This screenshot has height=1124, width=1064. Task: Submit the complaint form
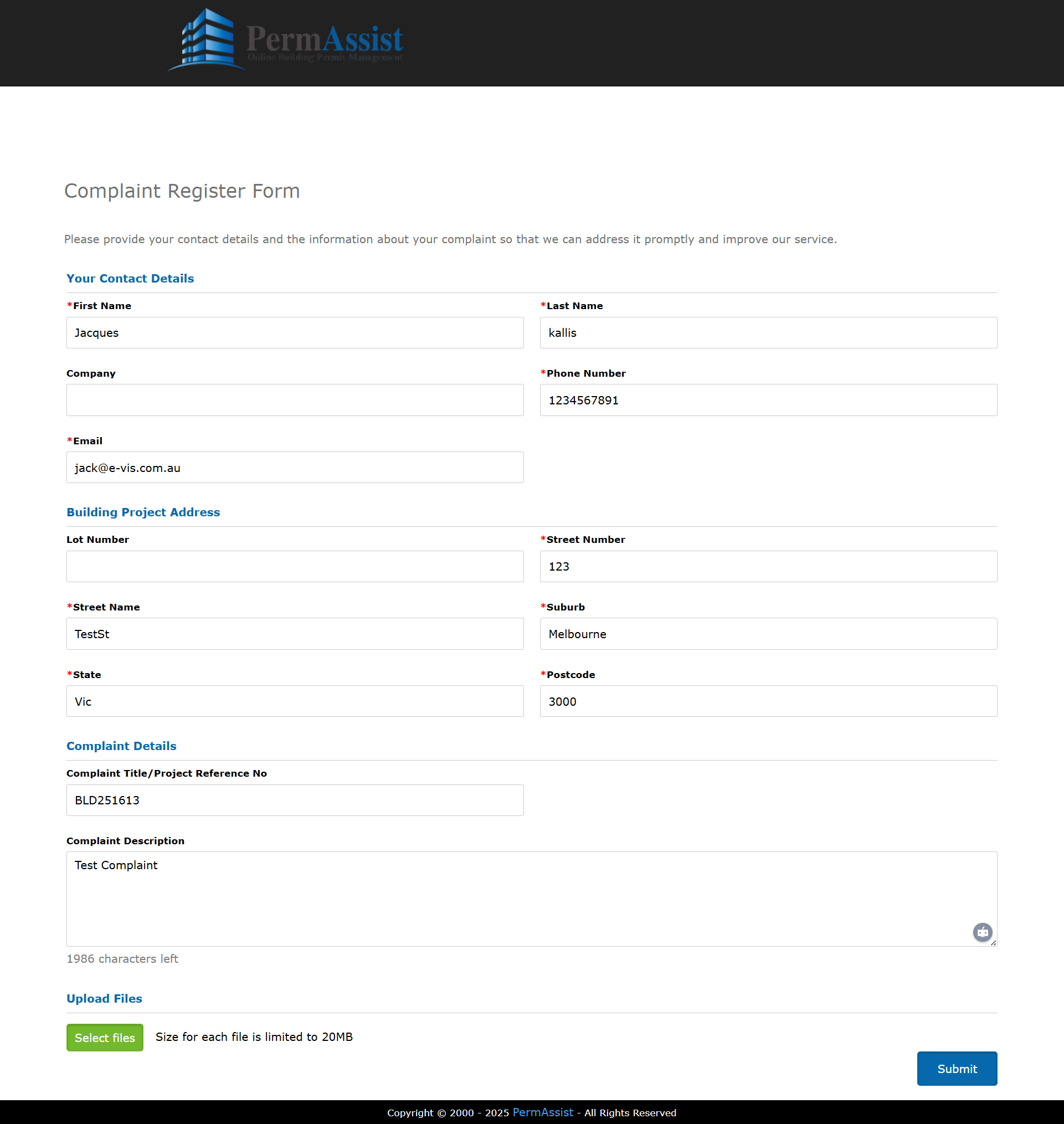point(956,1069)
